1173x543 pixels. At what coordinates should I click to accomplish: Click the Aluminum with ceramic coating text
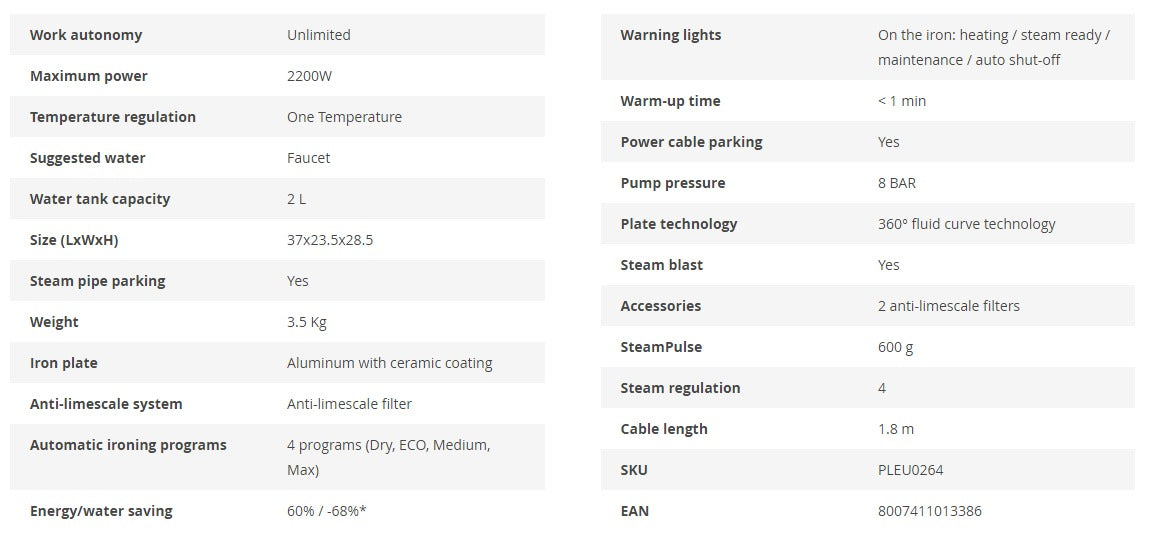coord(389,363)
